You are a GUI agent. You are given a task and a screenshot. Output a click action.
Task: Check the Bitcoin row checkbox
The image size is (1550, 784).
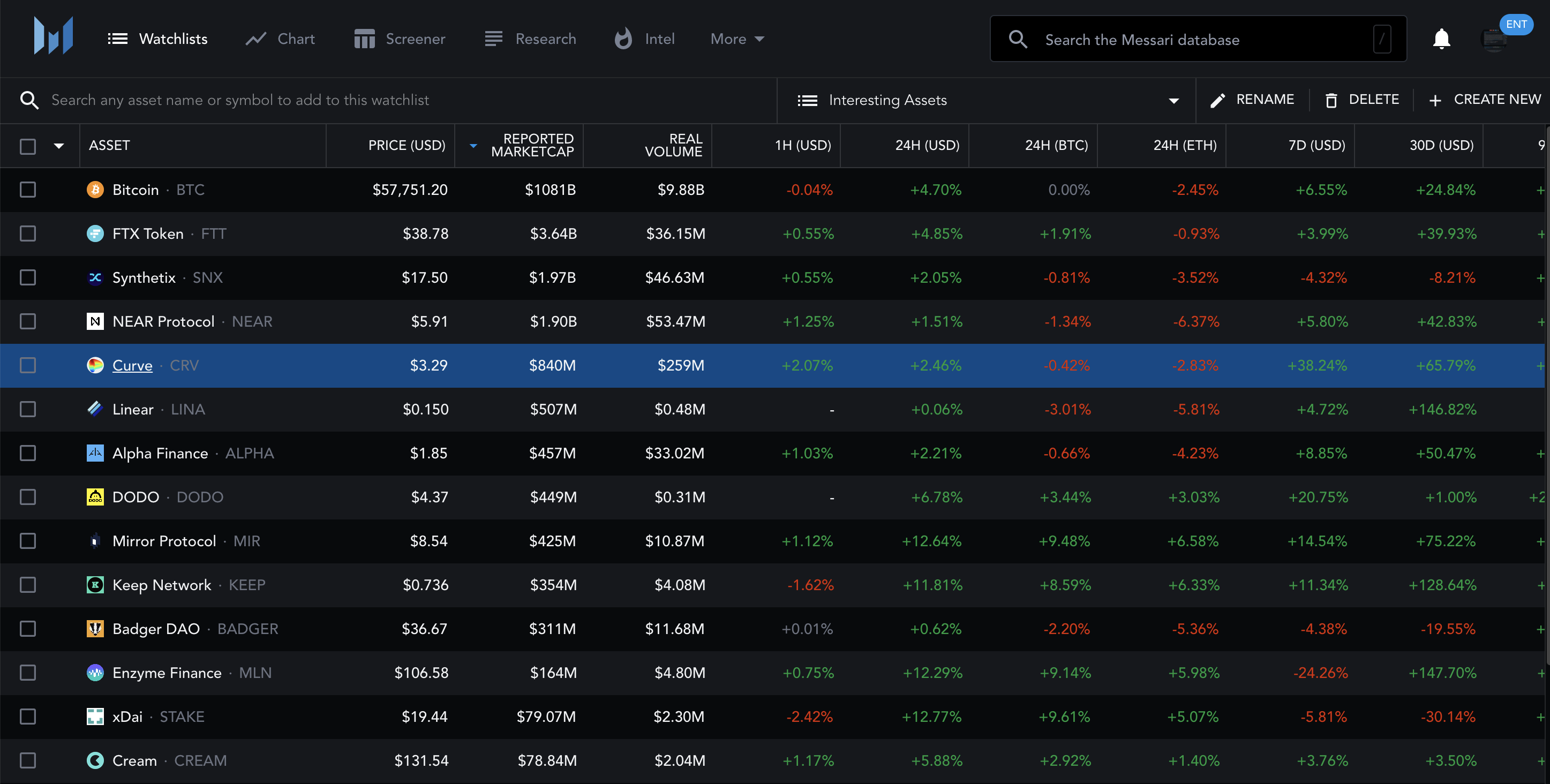click(28, 190)
